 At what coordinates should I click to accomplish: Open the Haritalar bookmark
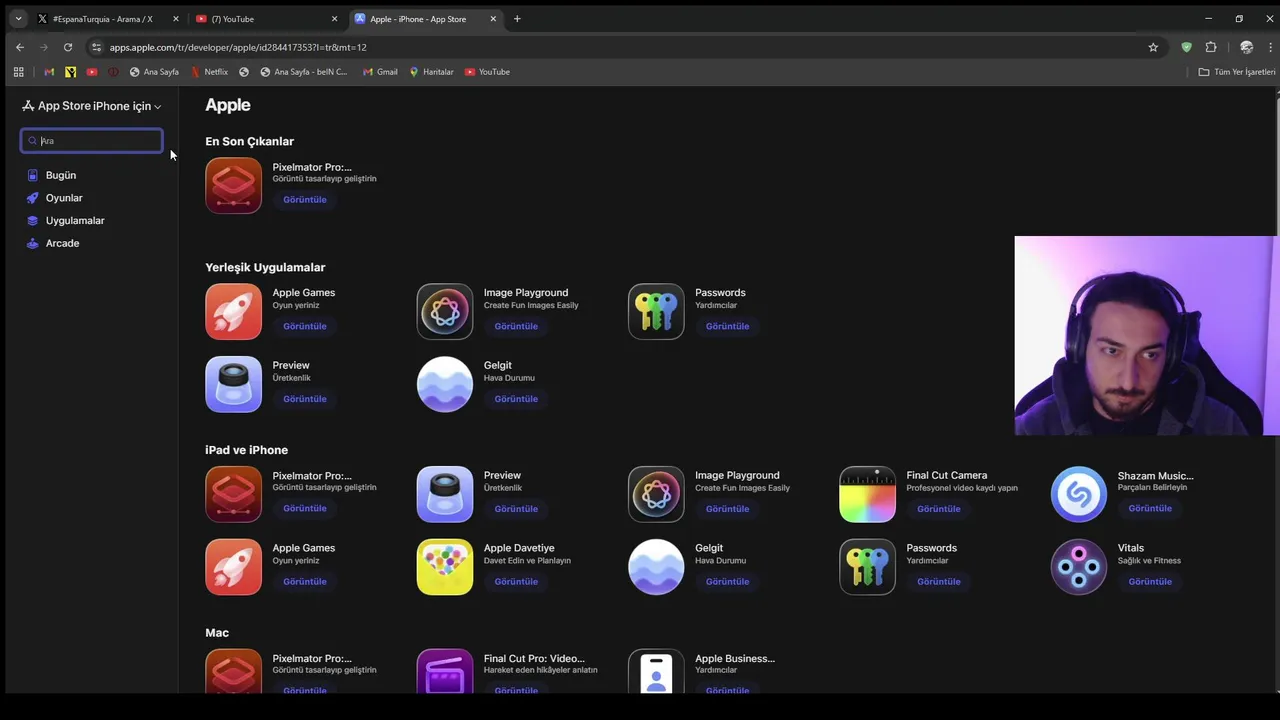tap(431, 72)
